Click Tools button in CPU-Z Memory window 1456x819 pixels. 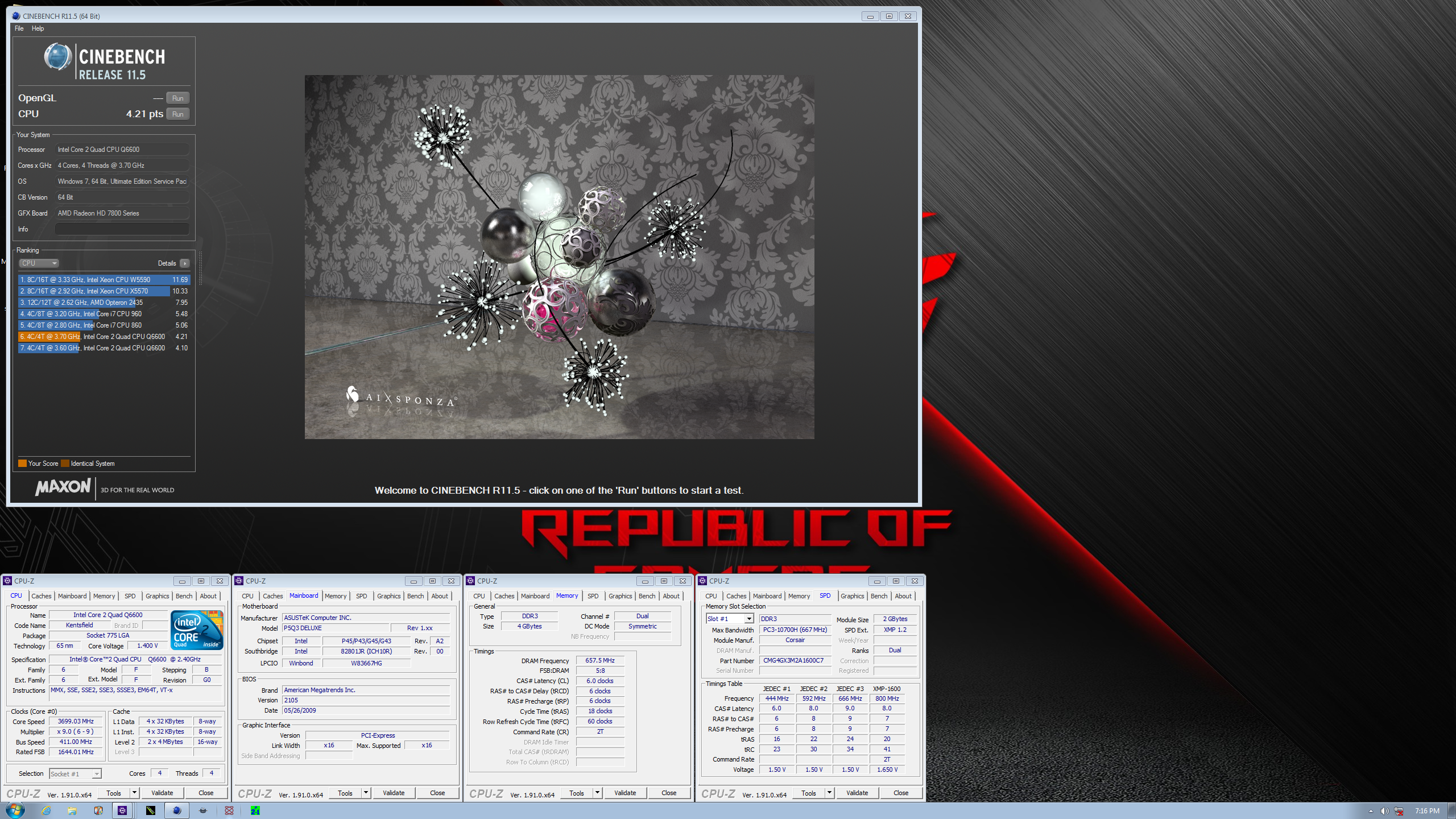pos(576,793)
